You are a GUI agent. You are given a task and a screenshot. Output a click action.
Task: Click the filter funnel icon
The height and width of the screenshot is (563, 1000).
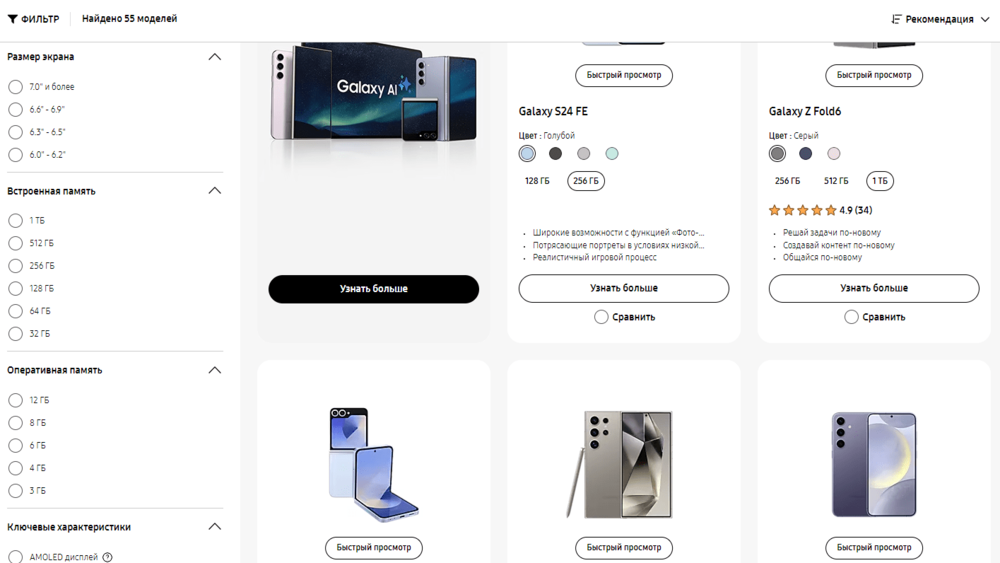pyautogui.click(x=12, y=19)
